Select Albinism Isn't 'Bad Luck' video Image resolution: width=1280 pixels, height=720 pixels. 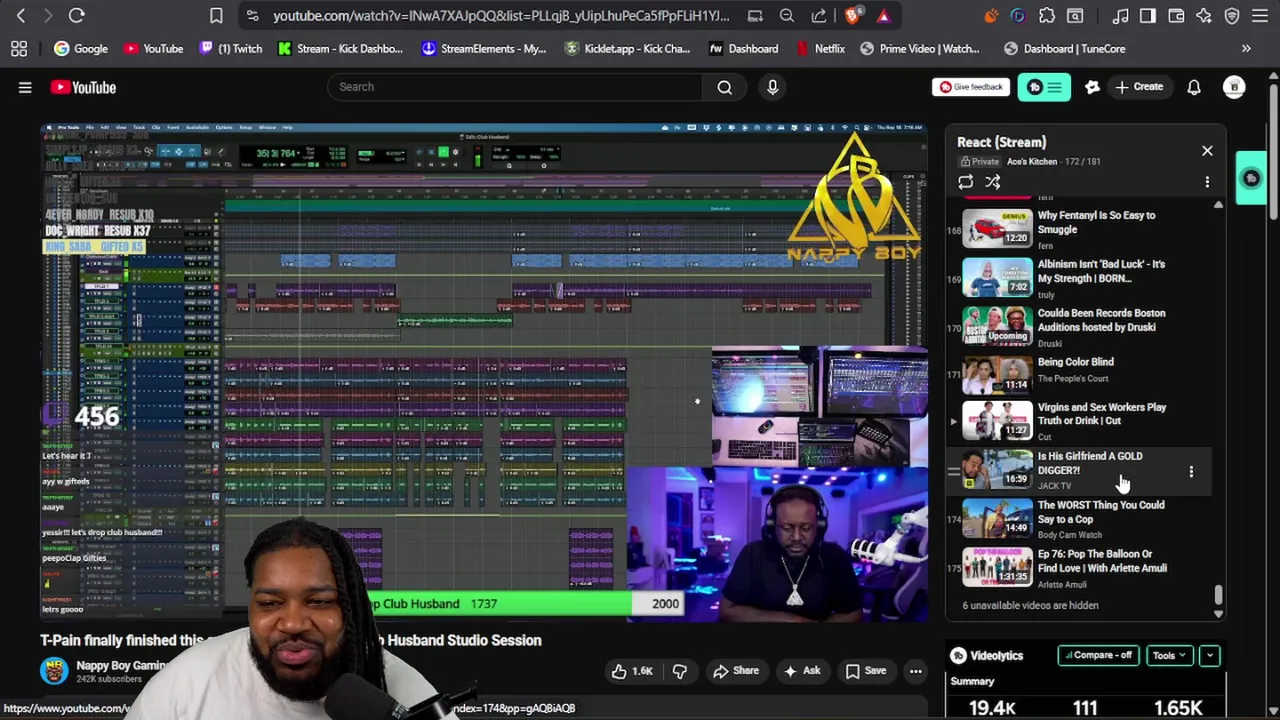[1079, 278]
